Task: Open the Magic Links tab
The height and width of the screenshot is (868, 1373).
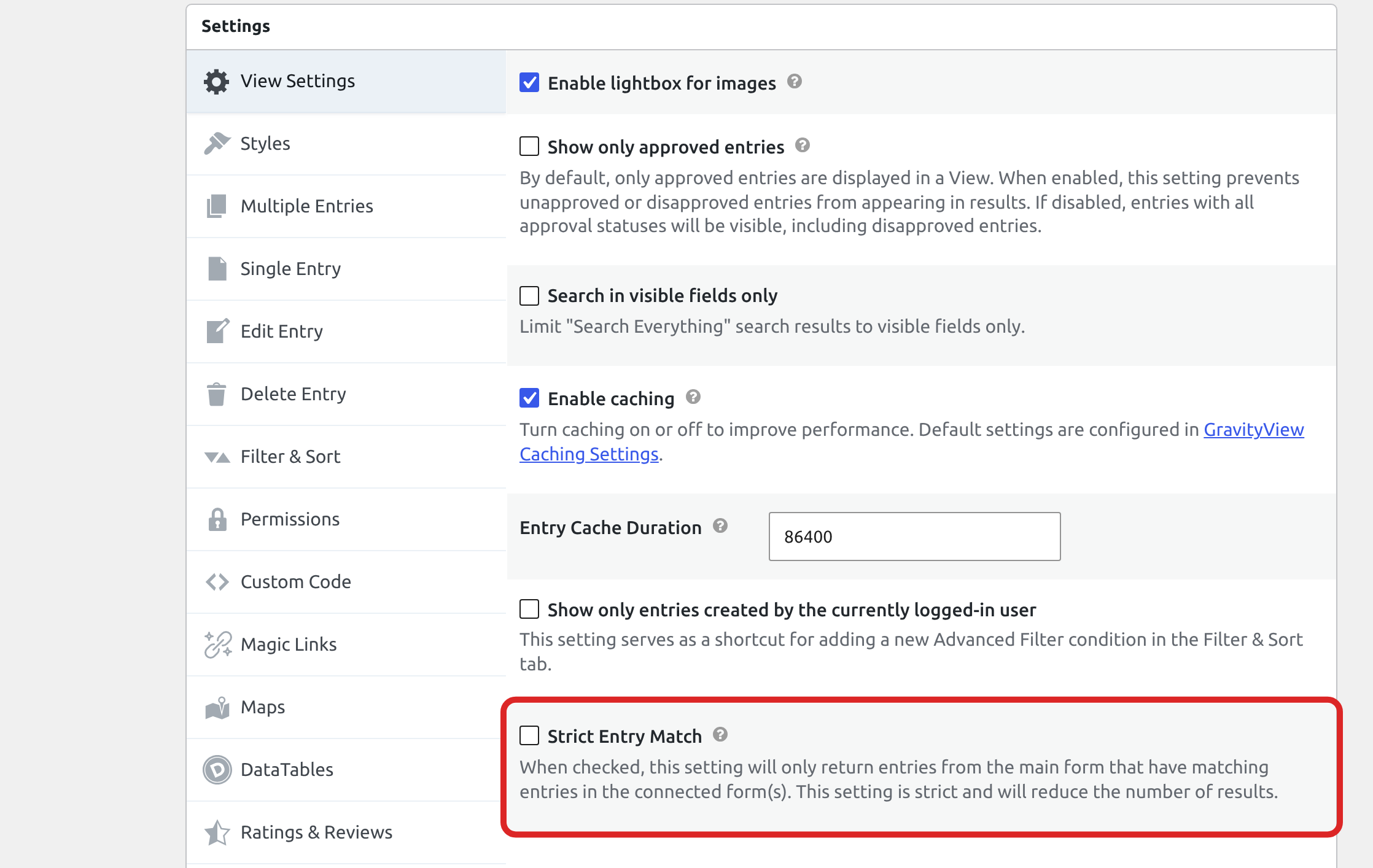Action: [x=346, y=645]
